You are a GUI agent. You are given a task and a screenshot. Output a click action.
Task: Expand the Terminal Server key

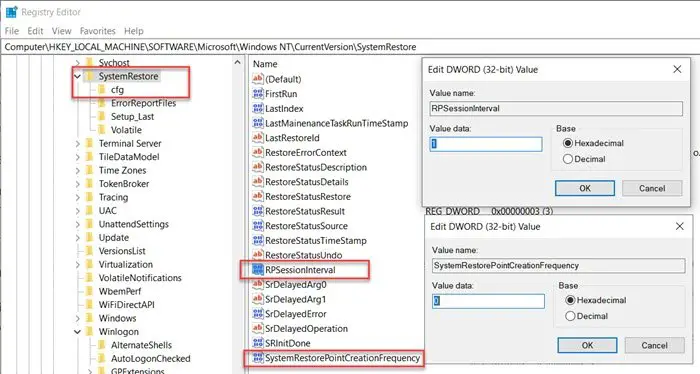tap(77, 144)
